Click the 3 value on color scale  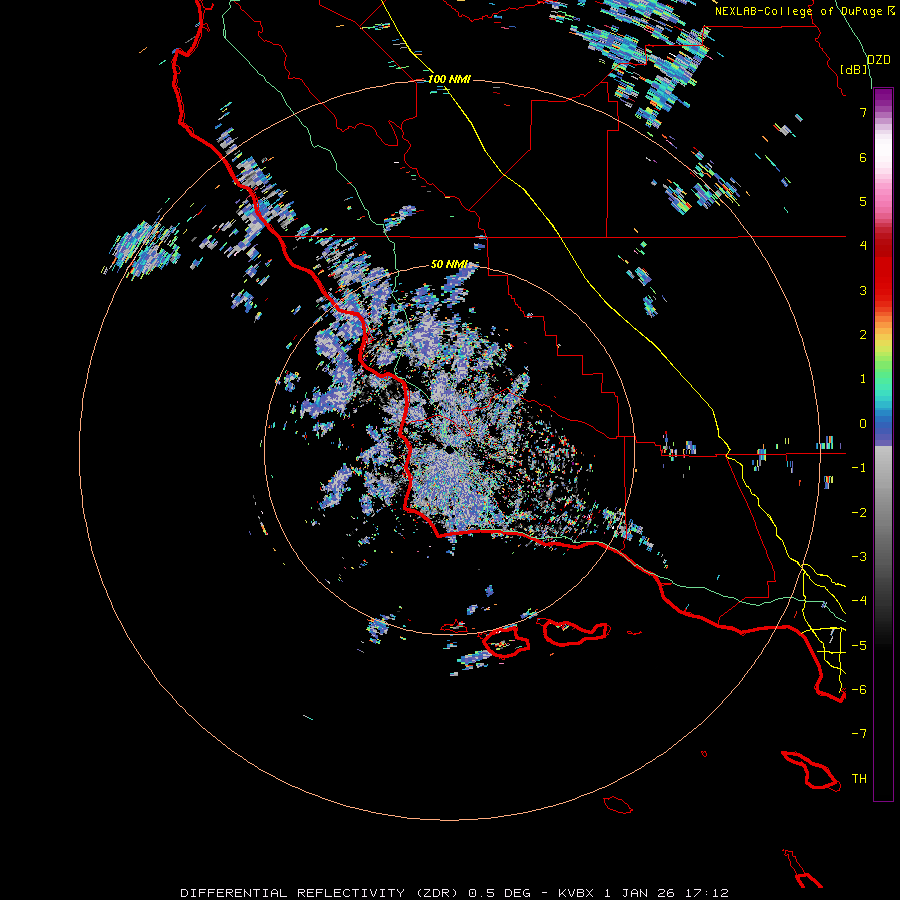point(863,290)
